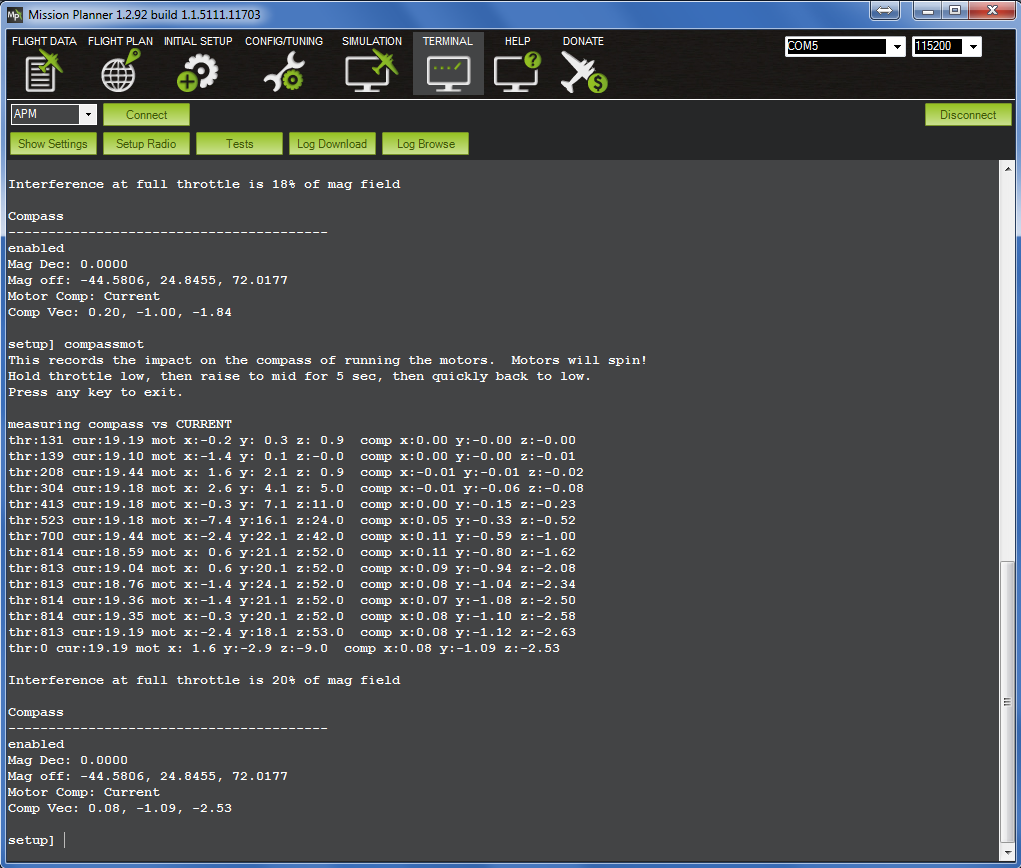Open the Initial Setup gear icon
This screenshot has width=1021, height=868.
pos(197,72)
